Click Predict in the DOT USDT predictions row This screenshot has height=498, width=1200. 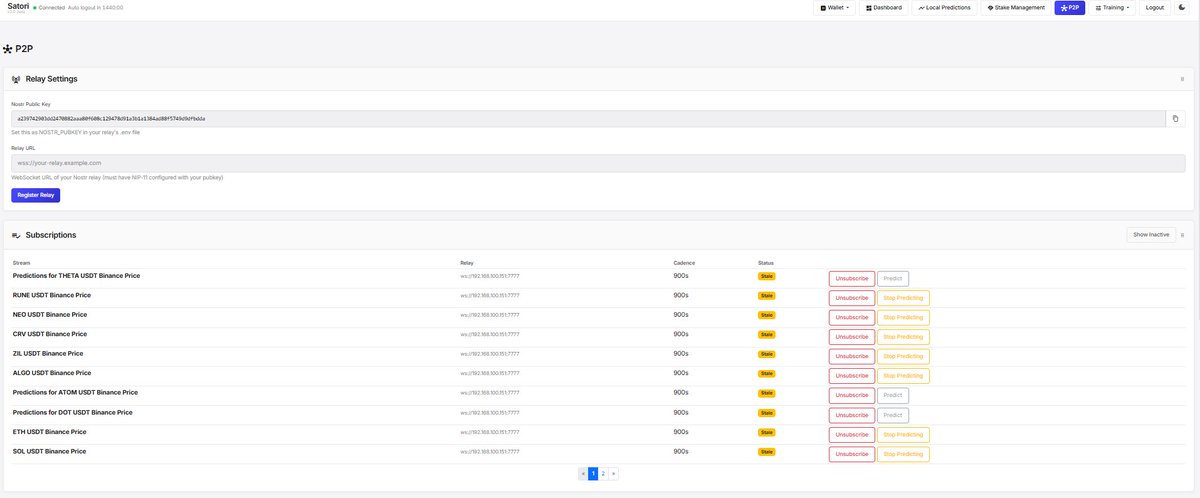(x=893, y=415)
